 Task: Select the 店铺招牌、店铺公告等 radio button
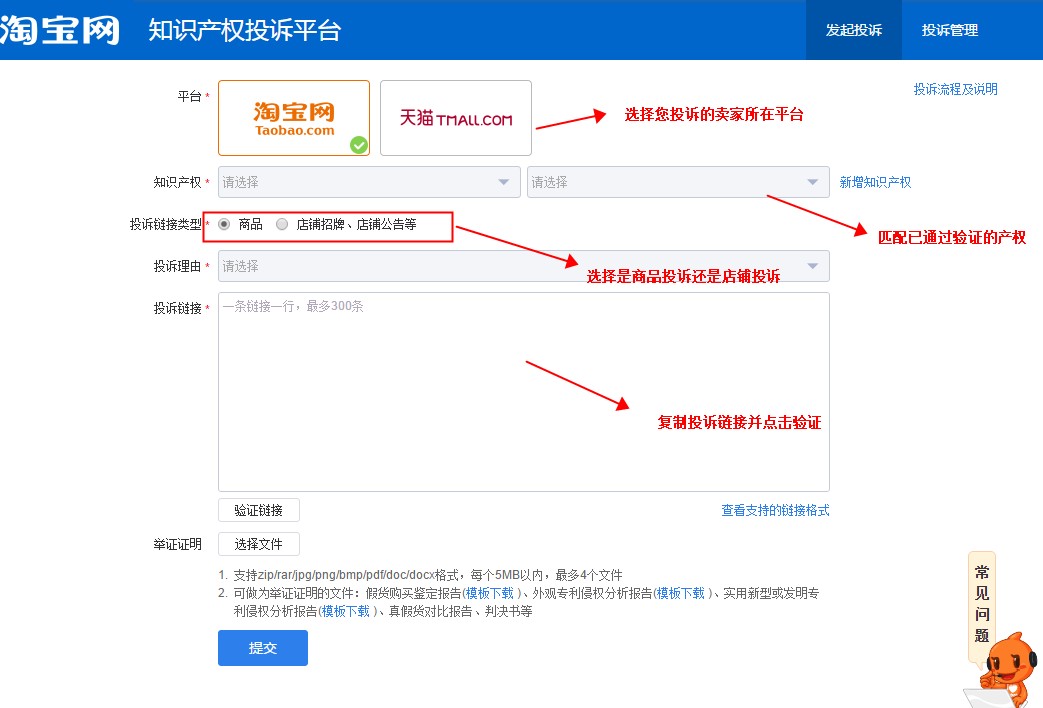tap(282, 224)
